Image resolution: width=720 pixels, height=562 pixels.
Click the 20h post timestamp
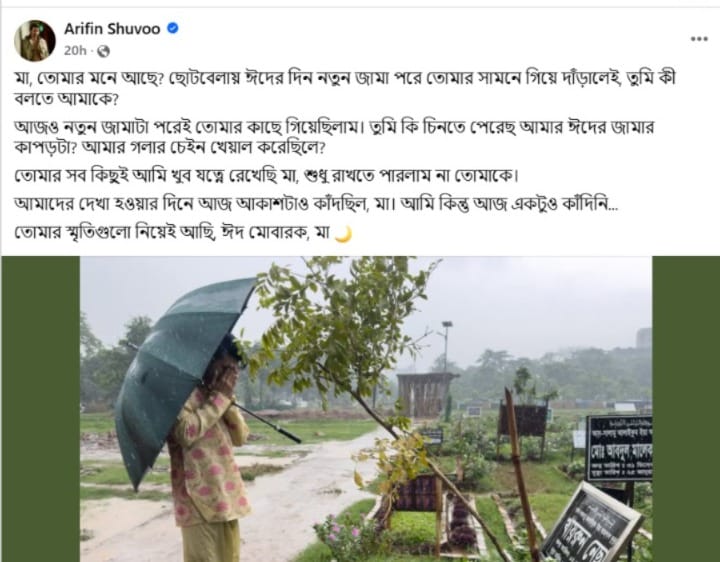pos(75,51)
